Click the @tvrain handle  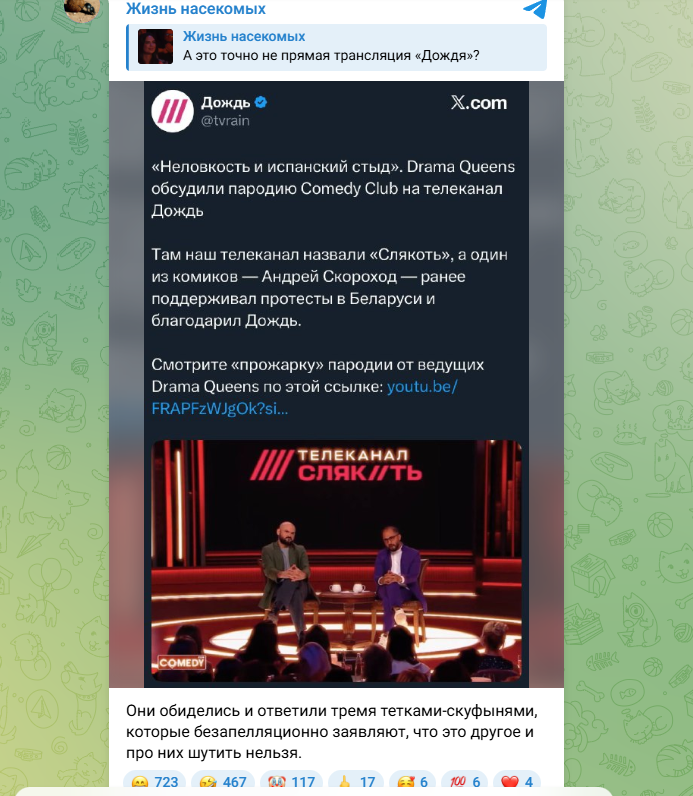click(225, 121)
